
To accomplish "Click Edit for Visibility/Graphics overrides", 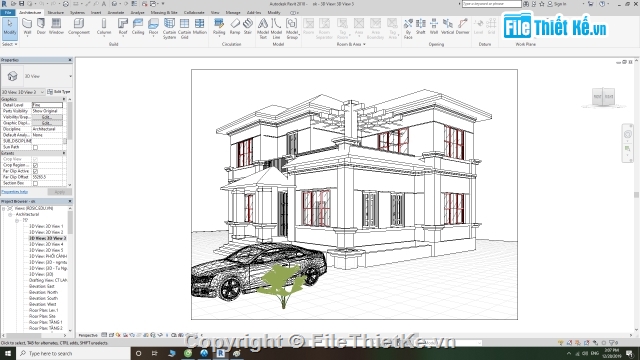I will pos(47,117).
